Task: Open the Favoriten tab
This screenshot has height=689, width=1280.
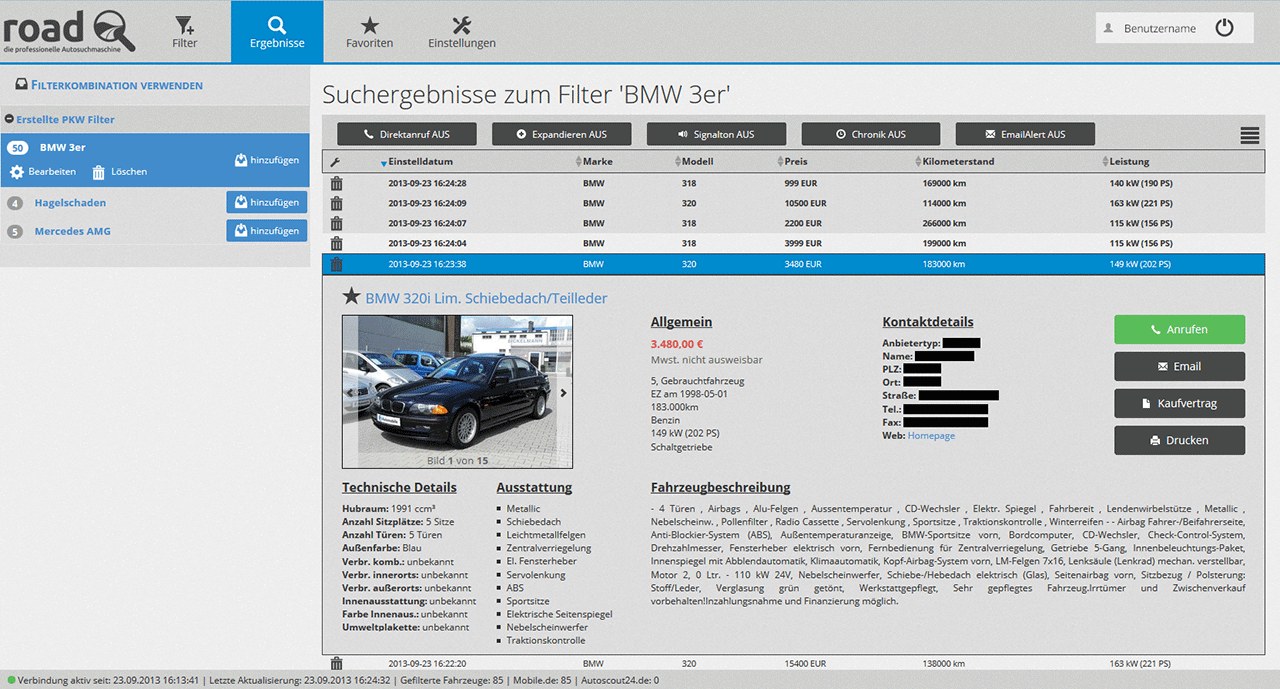Action: (369, 32)
